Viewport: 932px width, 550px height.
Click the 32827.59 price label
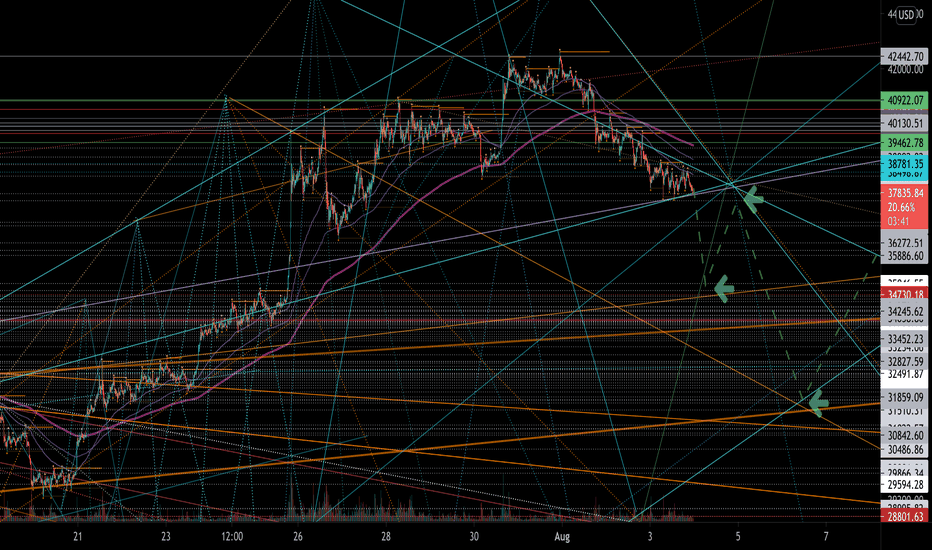pos(904,362)
